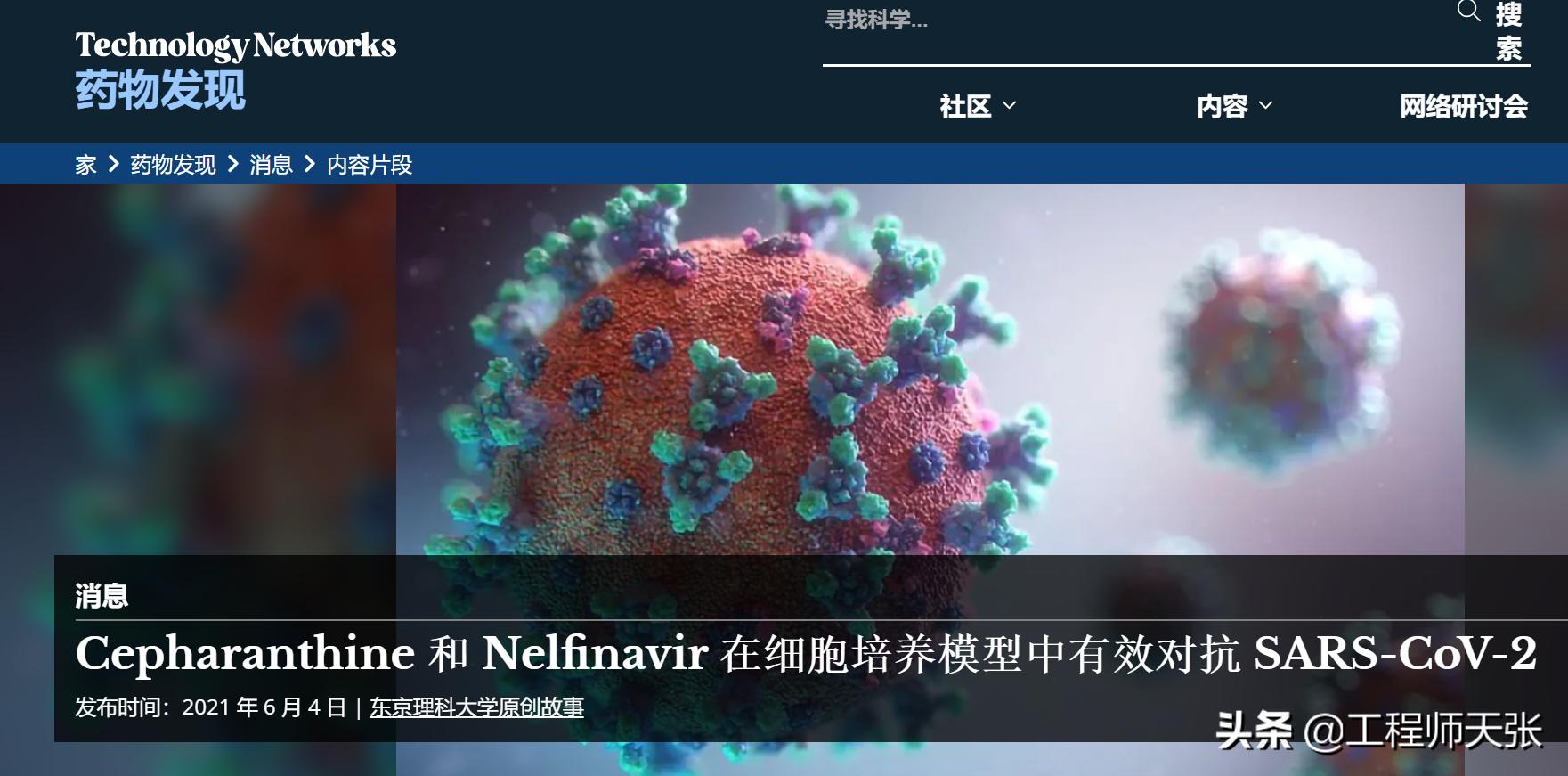
Task: Expand the 内容 dropdown arrow
Action: (1265, 105)
